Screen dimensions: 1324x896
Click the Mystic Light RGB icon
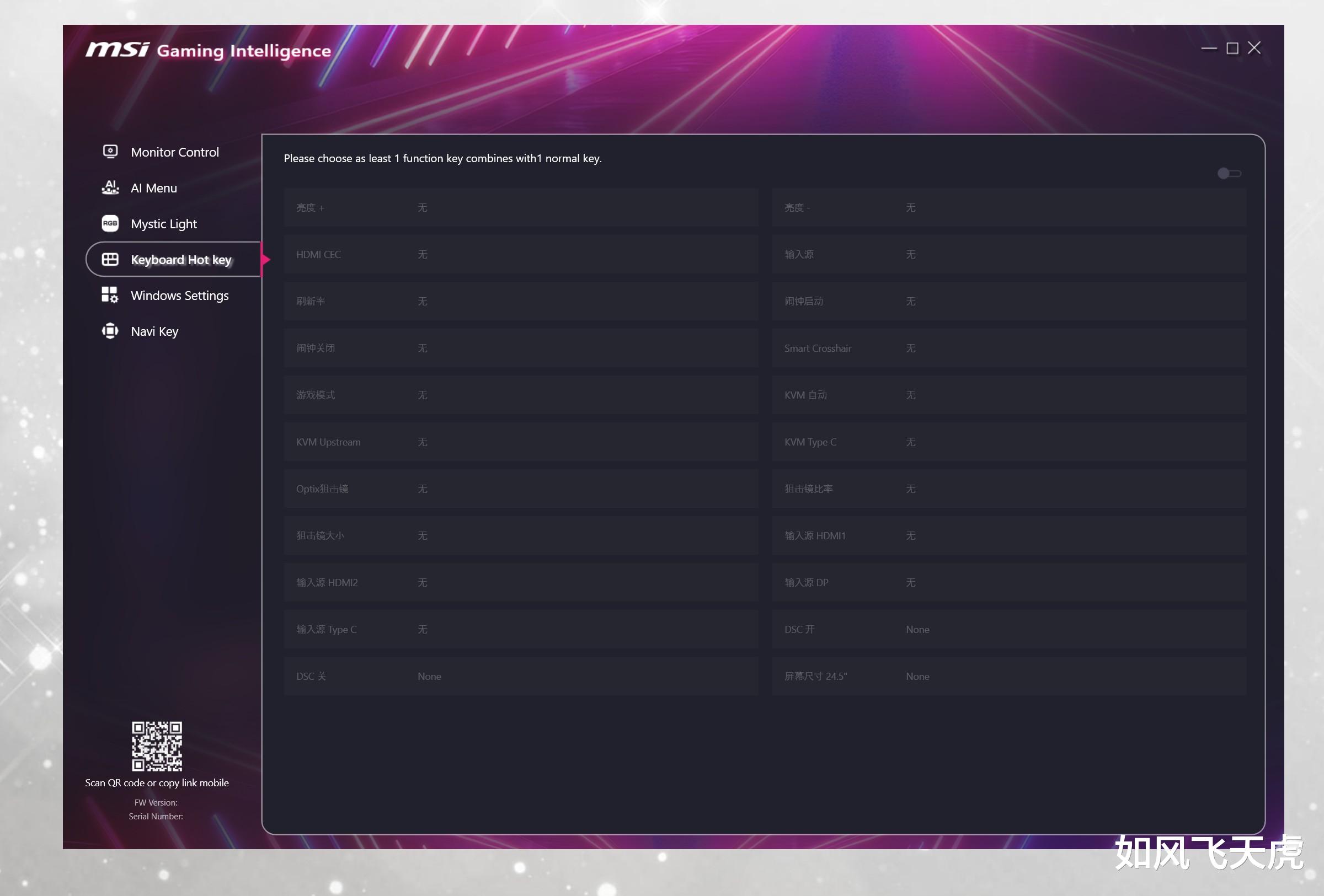(110, 223)
